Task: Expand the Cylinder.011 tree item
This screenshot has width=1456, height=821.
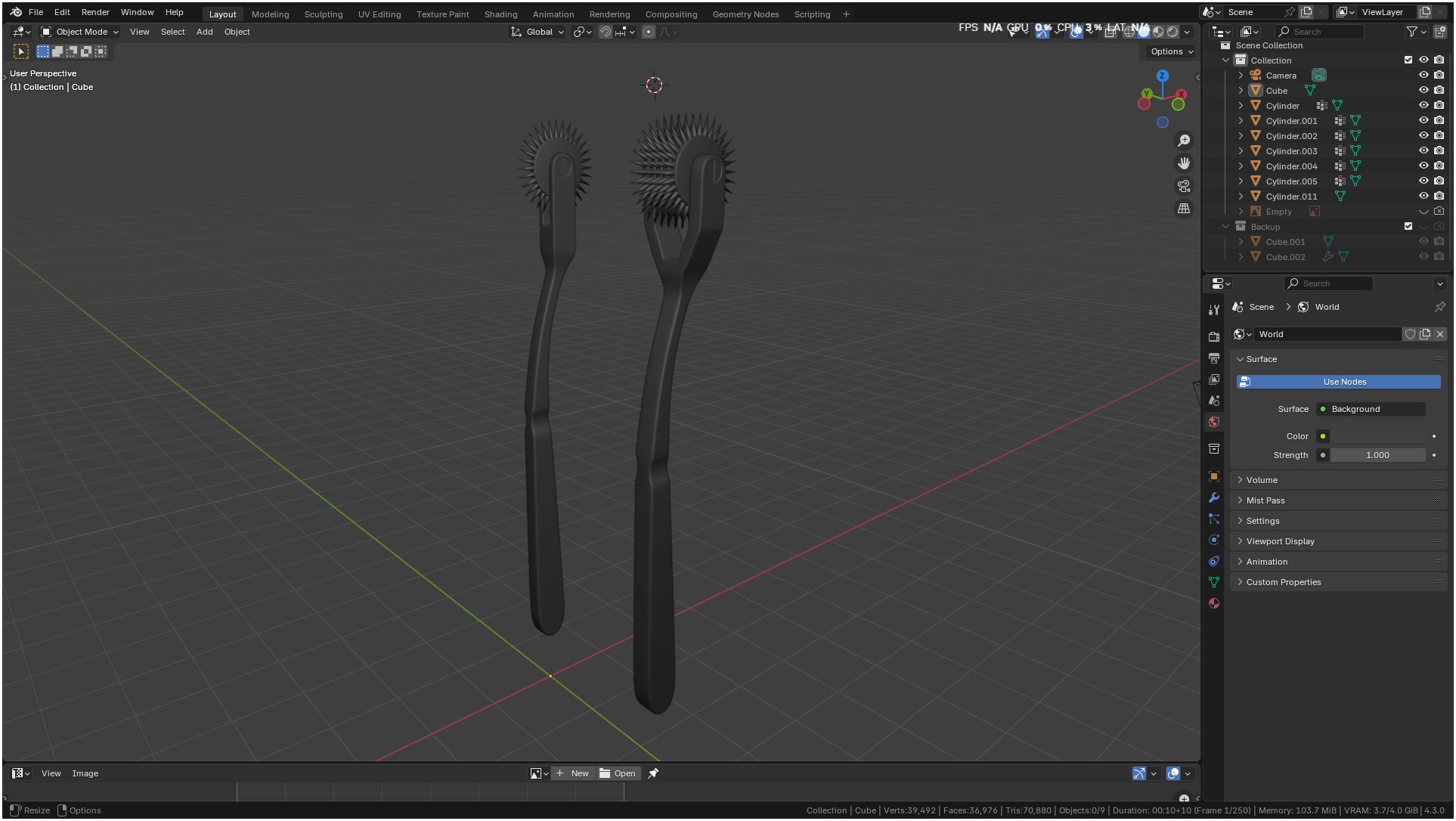Action: [1241, 197]
